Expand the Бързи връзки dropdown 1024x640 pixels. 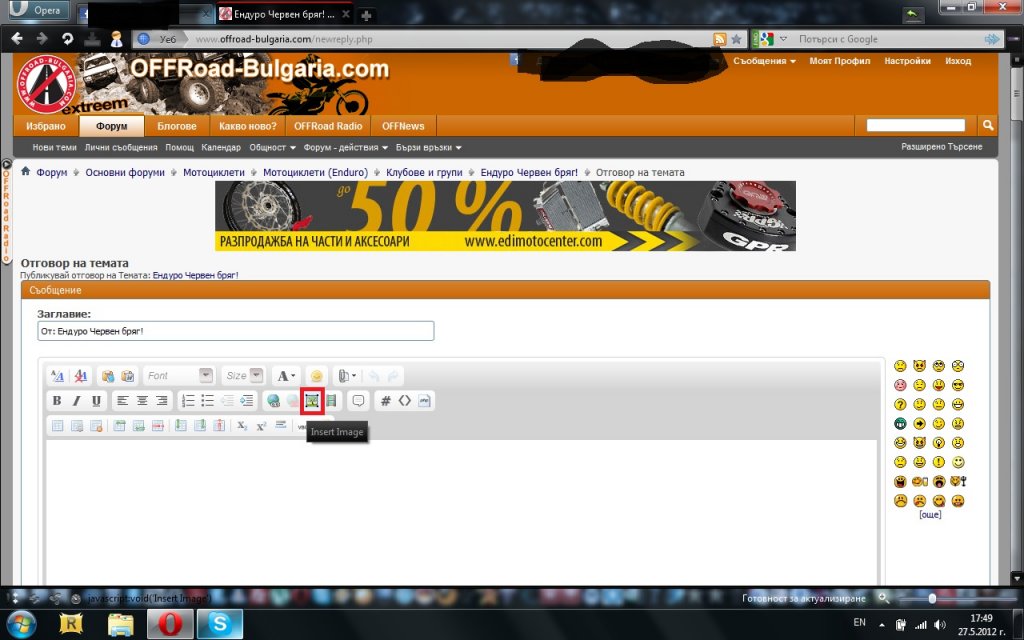428,148
